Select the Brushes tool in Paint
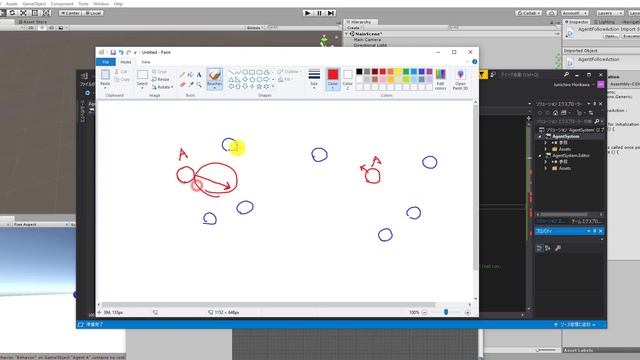Image resolution: width=640 pixels, height=360 pixels. pos(214,79)
